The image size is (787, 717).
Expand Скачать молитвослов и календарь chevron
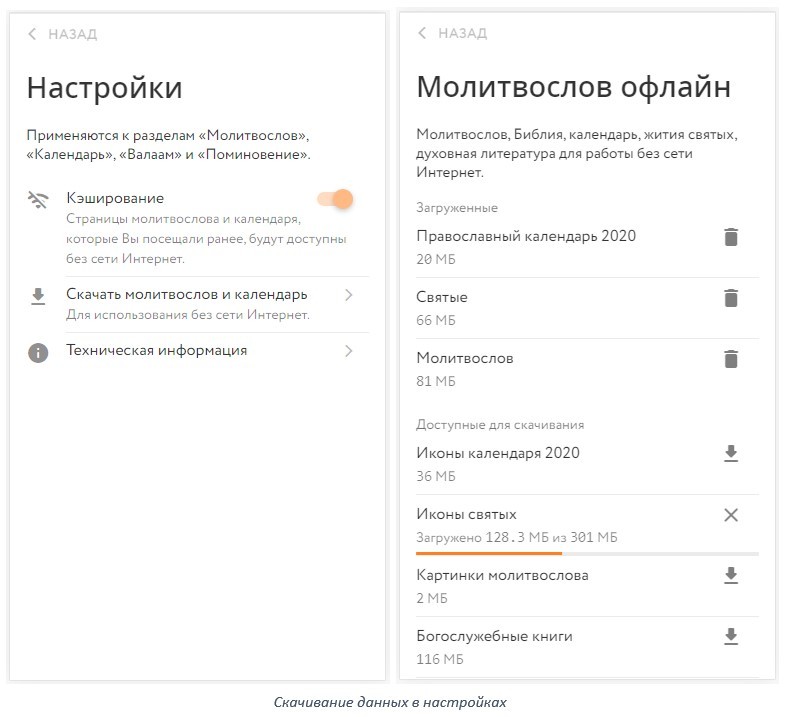(x=348, y=295)
